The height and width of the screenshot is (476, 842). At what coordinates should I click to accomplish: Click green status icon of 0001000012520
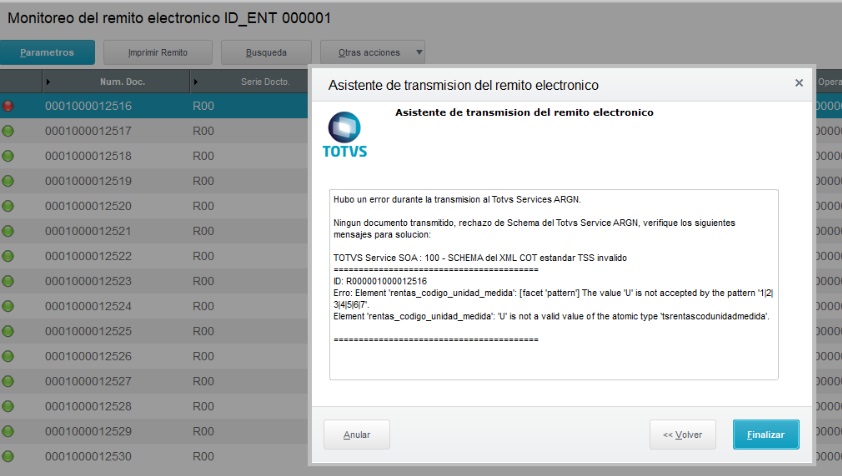(8, 206)
